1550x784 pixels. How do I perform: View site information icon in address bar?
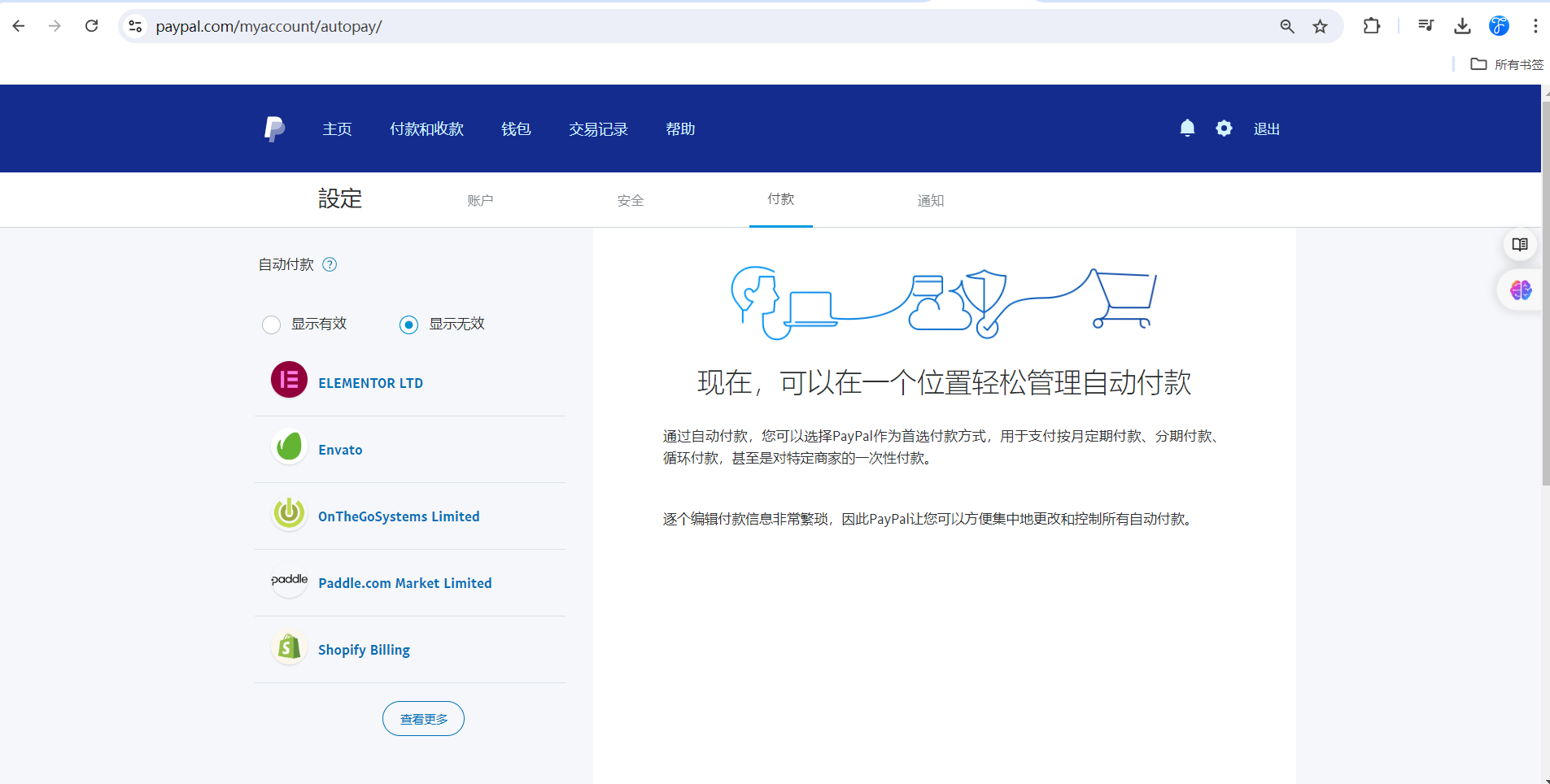[136, 27]
